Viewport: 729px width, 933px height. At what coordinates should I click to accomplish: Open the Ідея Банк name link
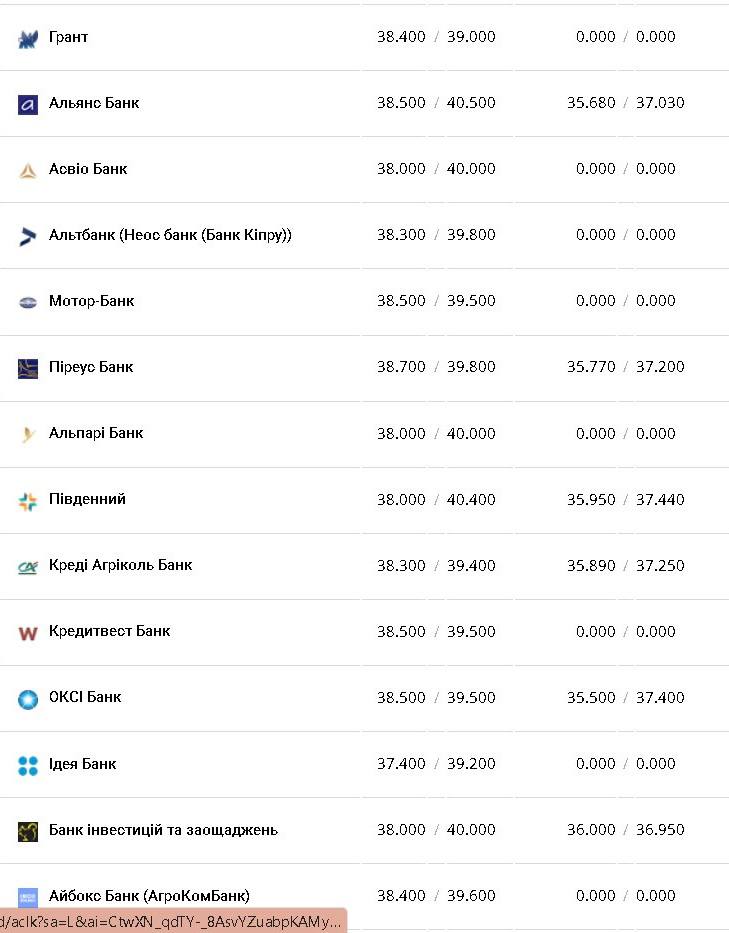click(82, 764)
